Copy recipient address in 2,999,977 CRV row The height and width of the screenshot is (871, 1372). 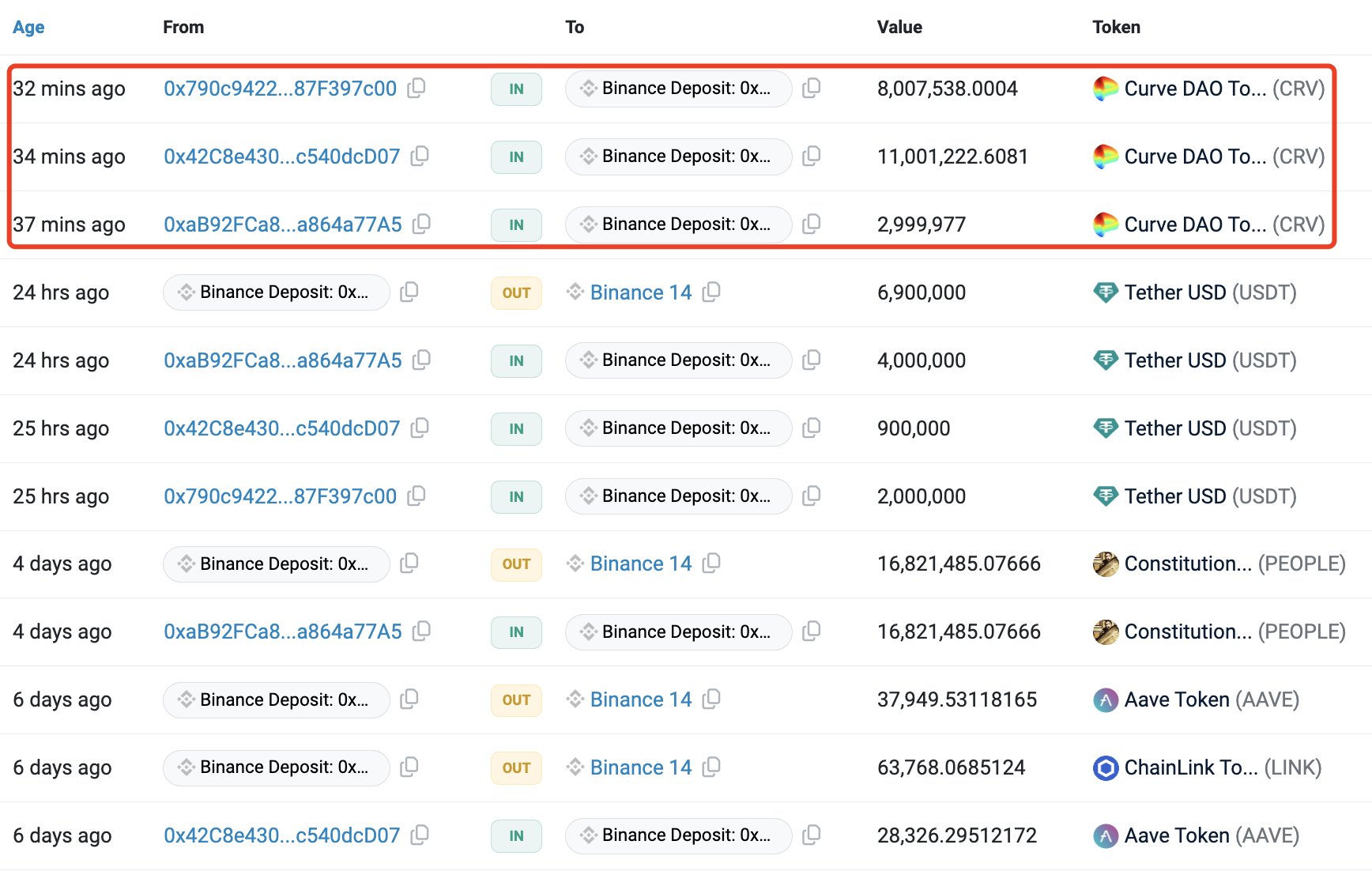tap(811, 224)
